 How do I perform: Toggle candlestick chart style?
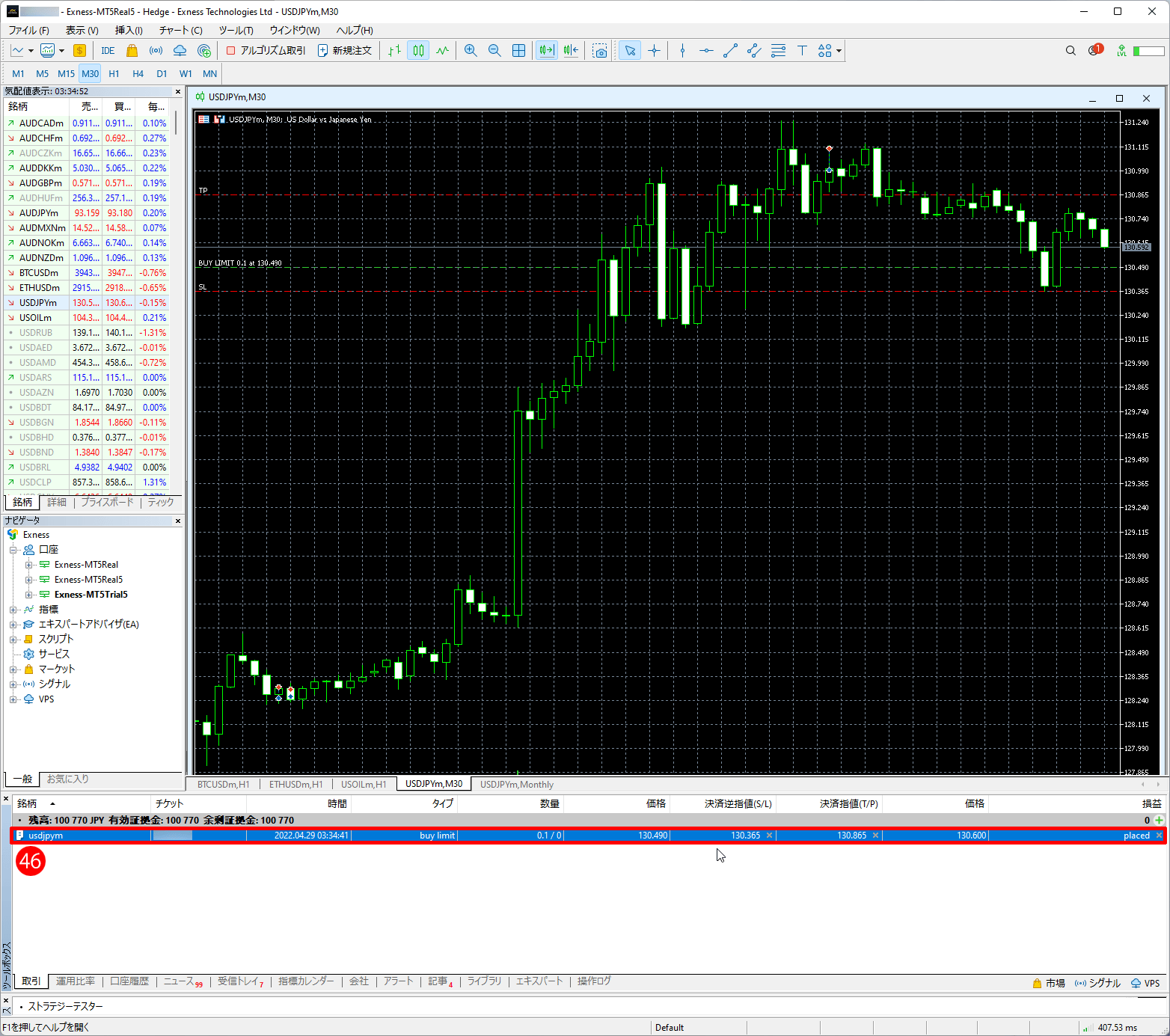point(418,50)
